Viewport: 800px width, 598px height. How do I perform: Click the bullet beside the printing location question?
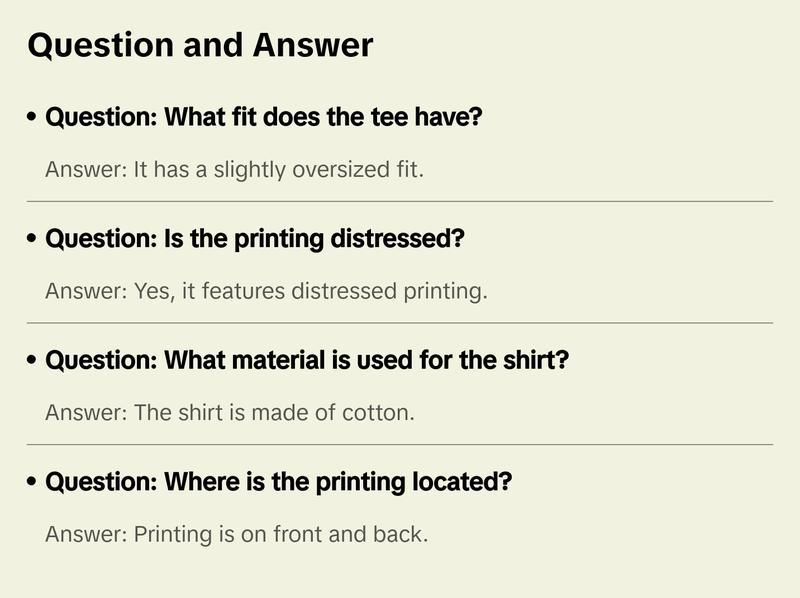(33, 483)
